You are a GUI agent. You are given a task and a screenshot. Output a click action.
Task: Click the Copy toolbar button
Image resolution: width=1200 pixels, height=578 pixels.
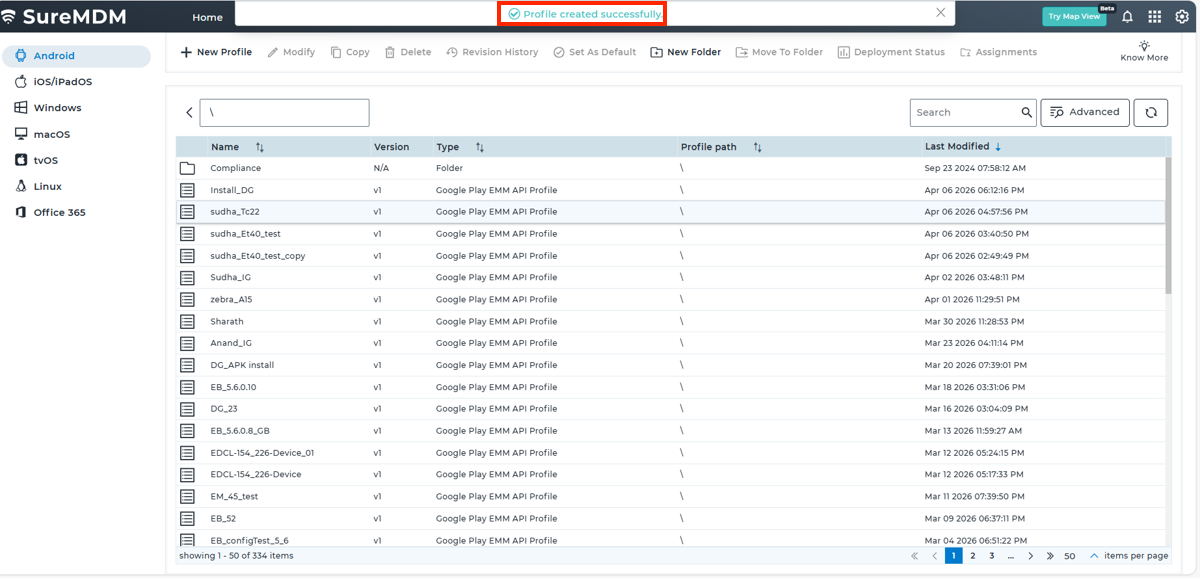(x=350, y=52)
